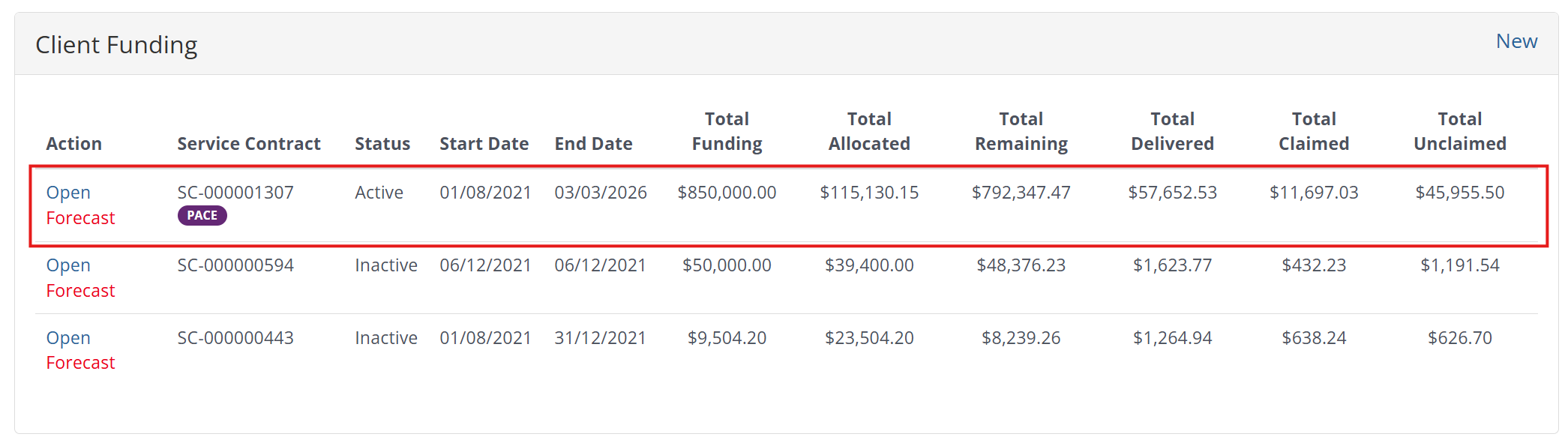
Task: Click the Total Delivered column header
Action: coord(1172,131)
